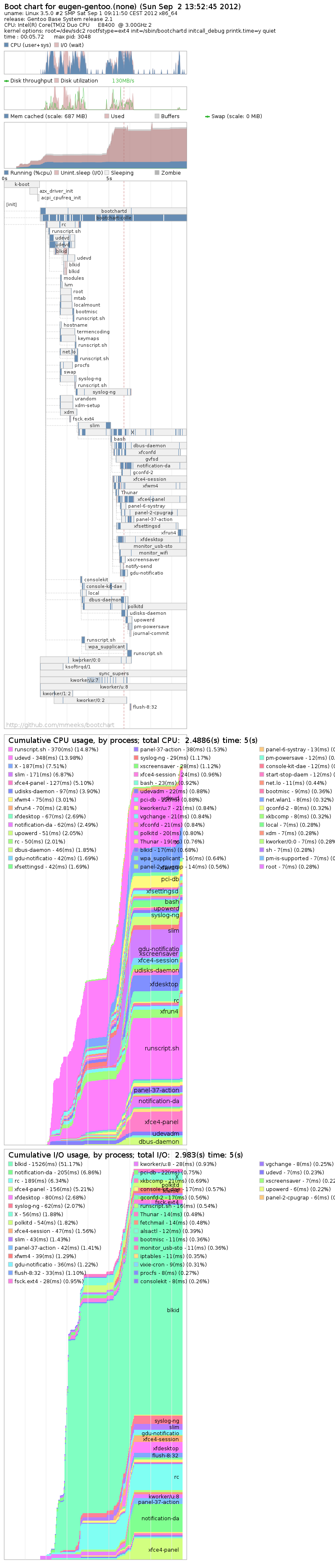Click the Disk utilization legend swatch
335x1568 pixels.
click(x=57, y=80)
